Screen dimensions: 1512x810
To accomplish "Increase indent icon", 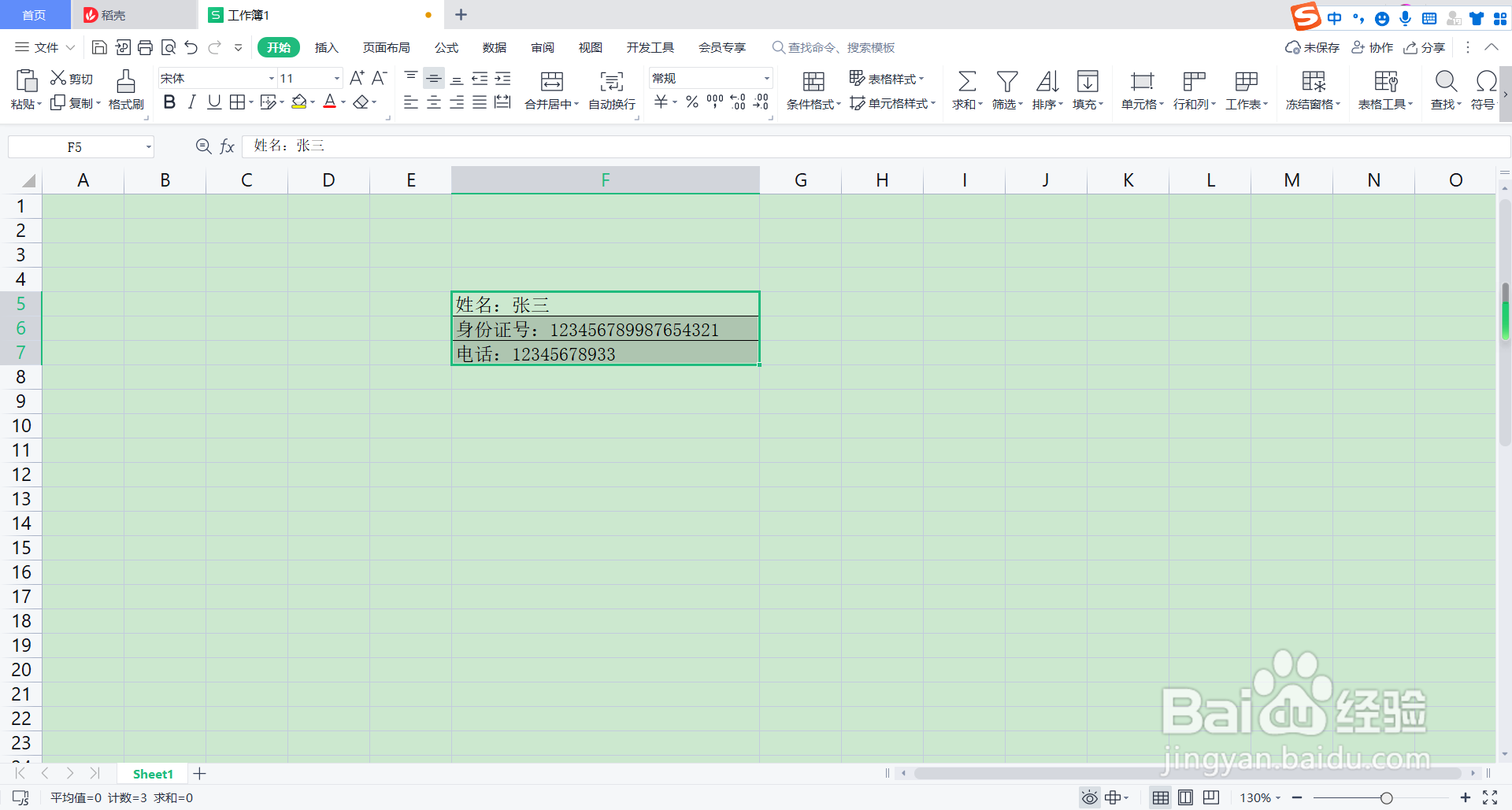I will click(x=502, y=78).
